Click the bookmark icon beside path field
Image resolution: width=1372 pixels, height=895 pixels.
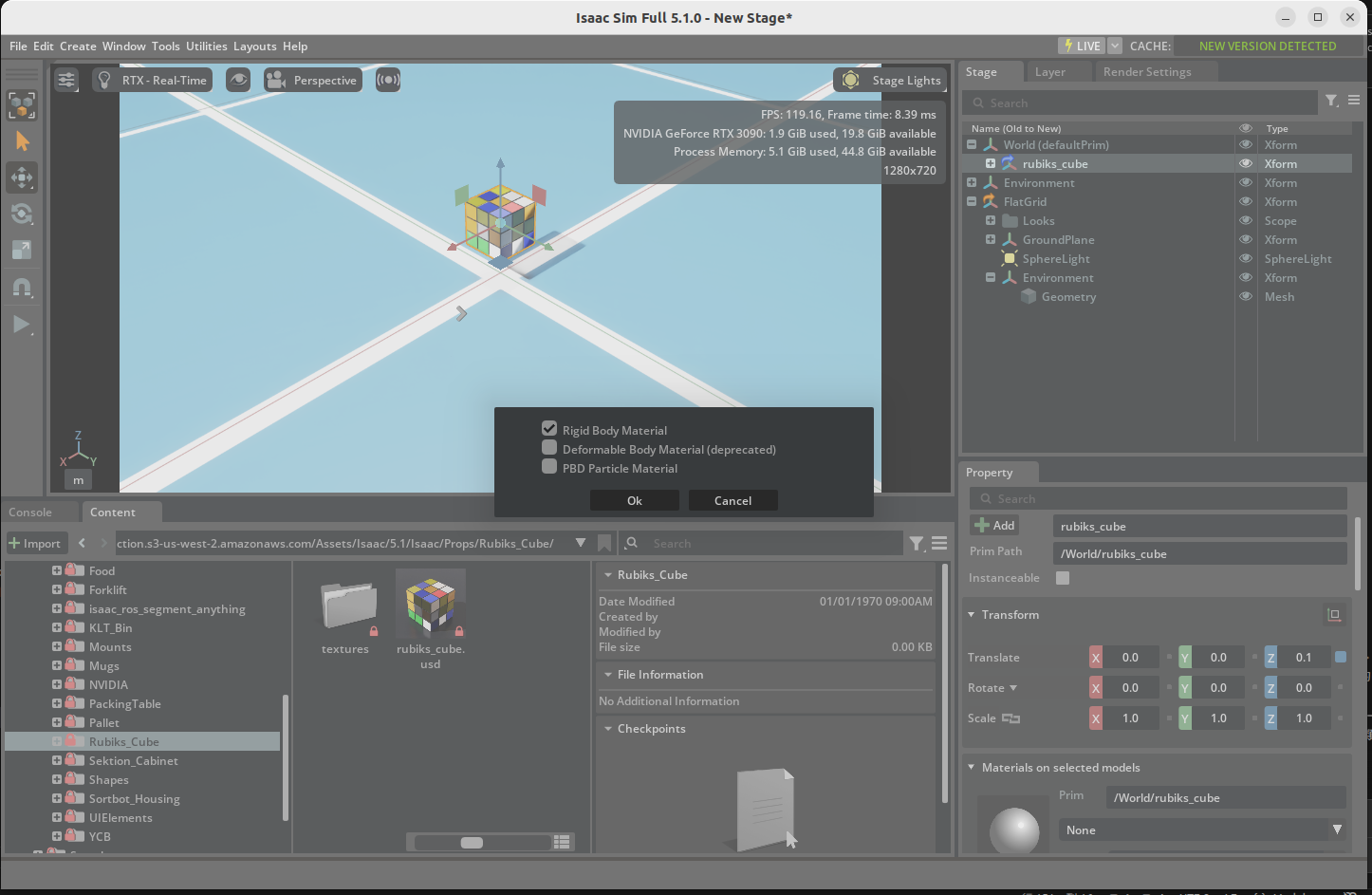pyautogui.click(x=604, y=544)
